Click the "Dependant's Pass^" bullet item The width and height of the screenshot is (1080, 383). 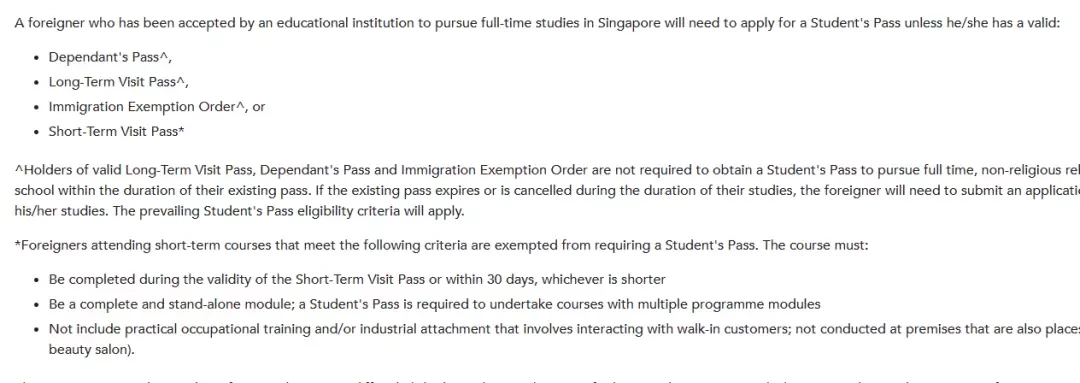(x=110, y=57)
